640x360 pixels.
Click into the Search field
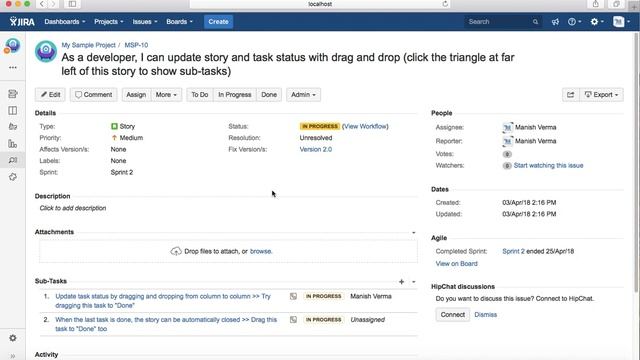pyautogui.click(x=503, y=22)
